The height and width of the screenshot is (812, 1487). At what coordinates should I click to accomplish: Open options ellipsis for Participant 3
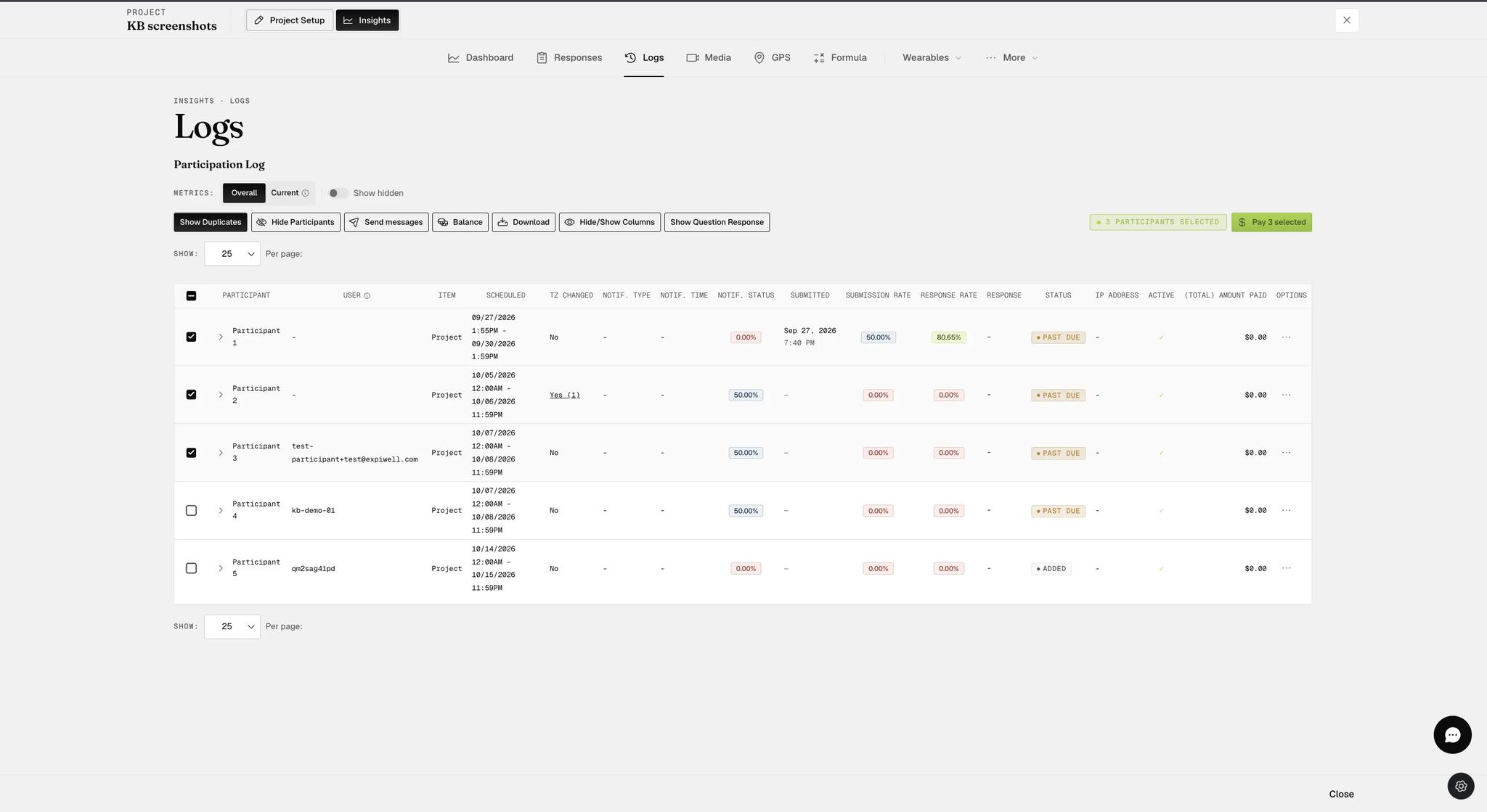pyautogui.click(x=1286, y=452)
